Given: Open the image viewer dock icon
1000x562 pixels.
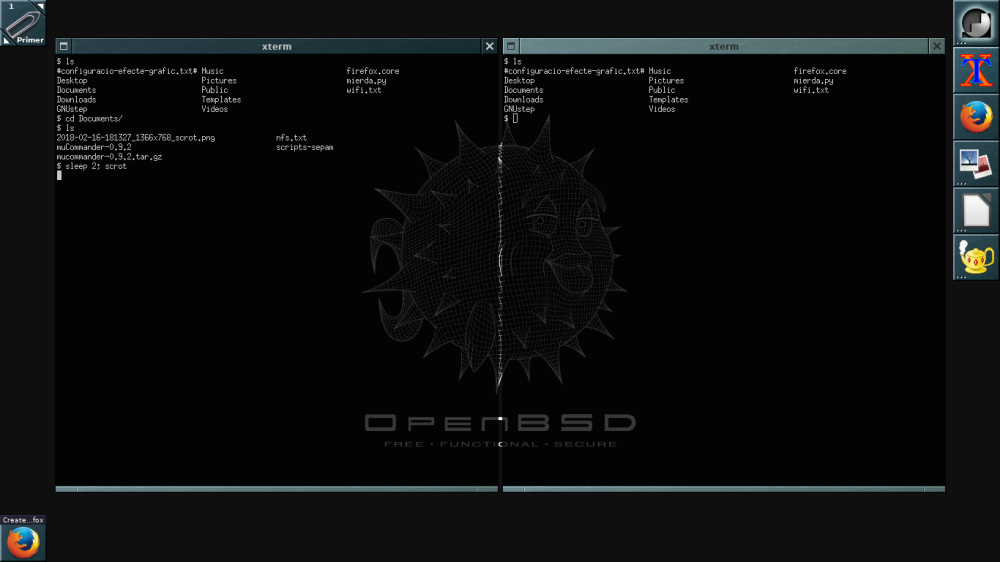Looking at the screenshot, I should [x=976, y=164].
